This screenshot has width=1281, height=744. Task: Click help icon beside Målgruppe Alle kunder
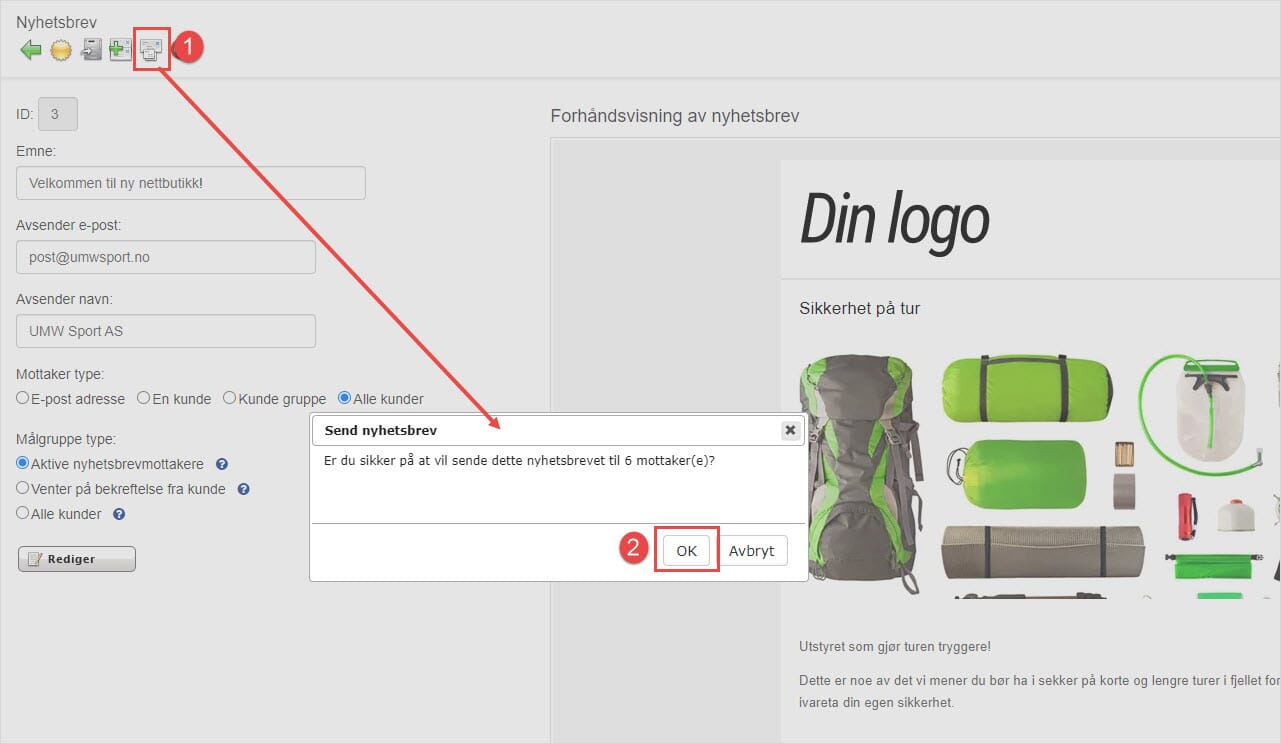tap(119, 515)
